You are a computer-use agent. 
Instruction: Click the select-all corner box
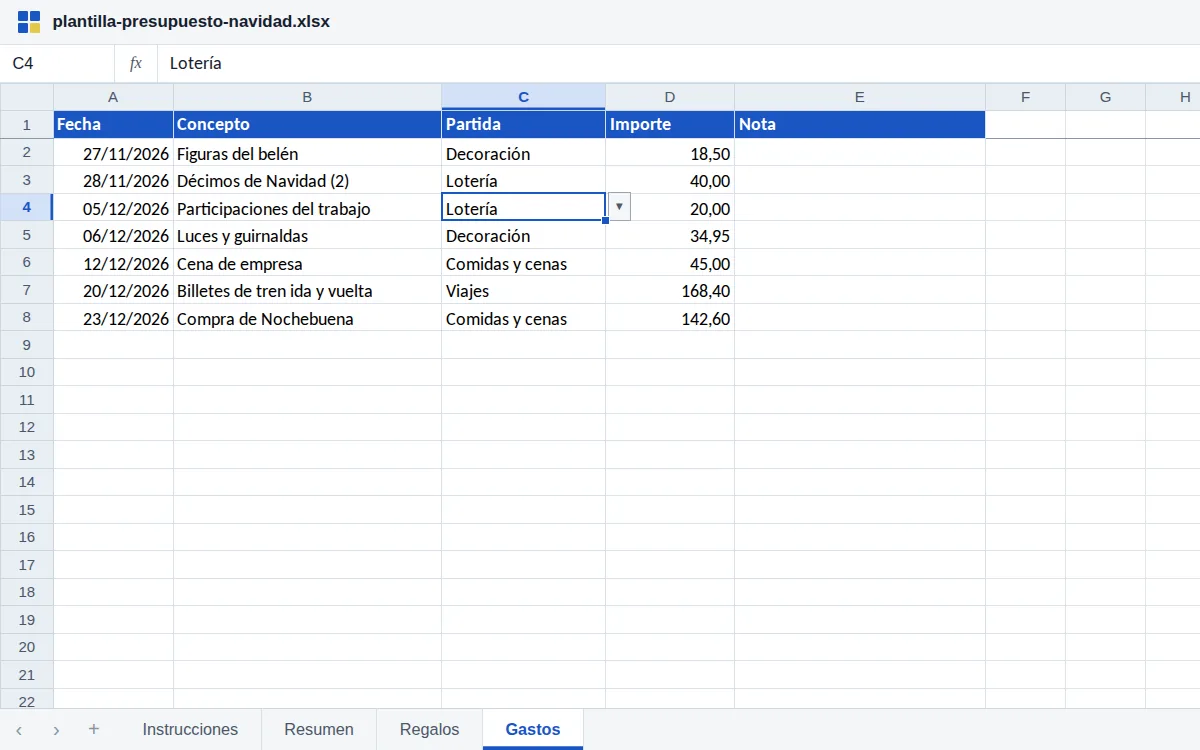point(26,97)
